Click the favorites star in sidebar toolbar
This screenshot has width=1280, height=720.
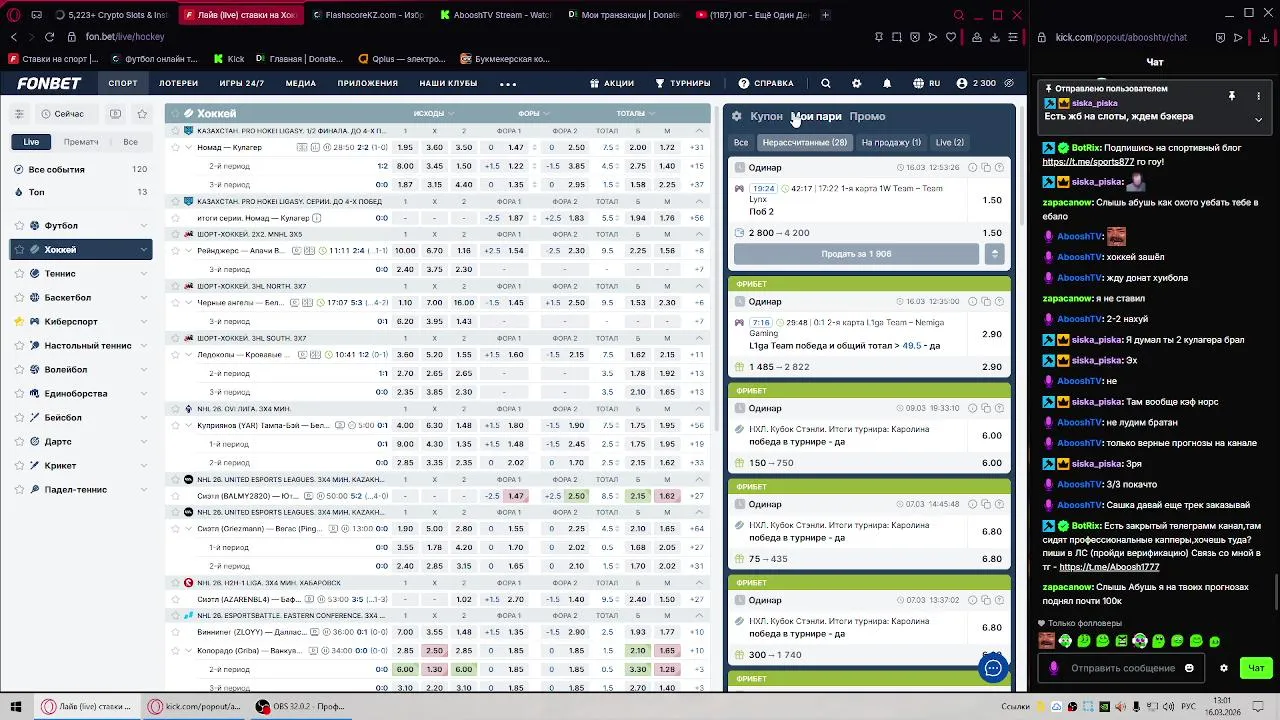point(142,114)
